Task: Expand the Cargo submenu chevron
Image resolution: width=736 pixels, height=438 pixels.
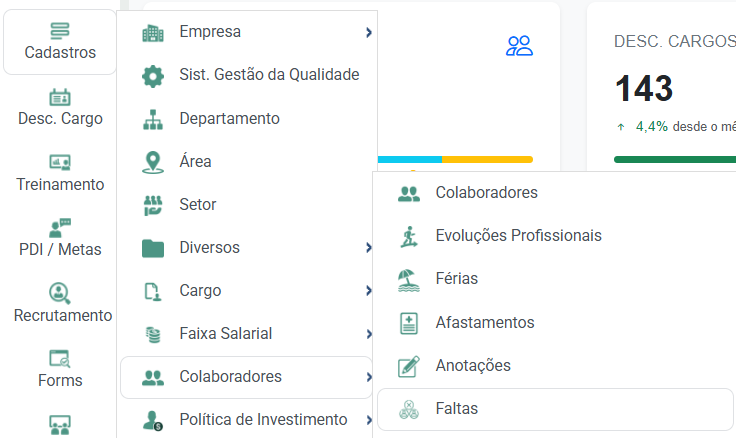Action: tap(369, 291)
